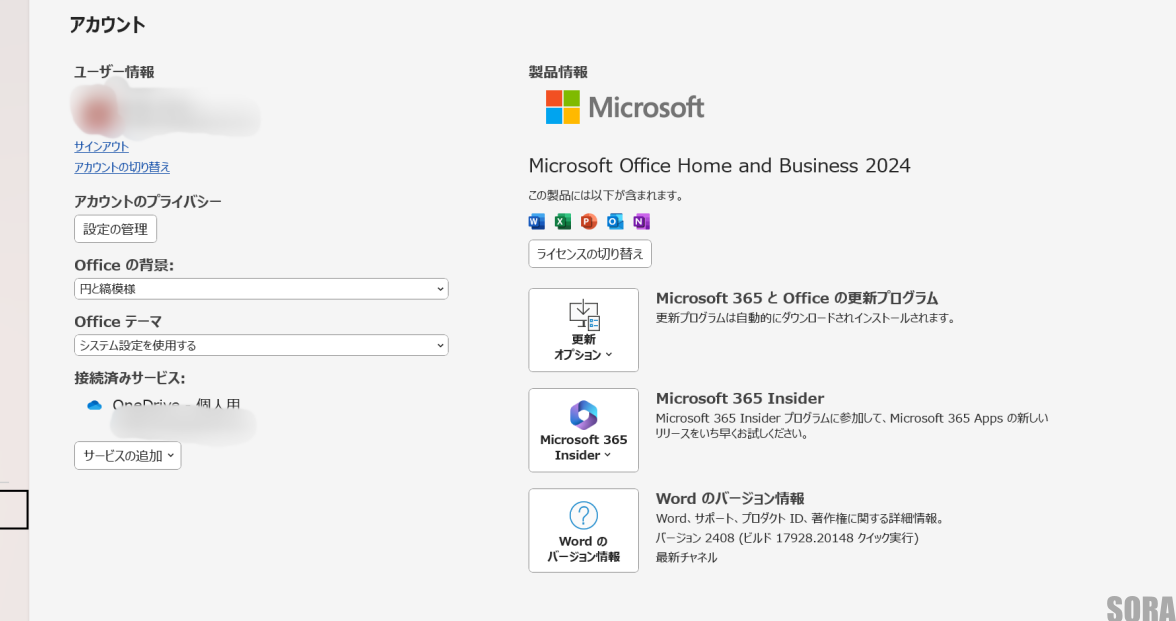The height and width of the screenshot is (621, 1176).
Task: Click the PowerPoint icon in product lineup
Action: click(x=588, y=221)
